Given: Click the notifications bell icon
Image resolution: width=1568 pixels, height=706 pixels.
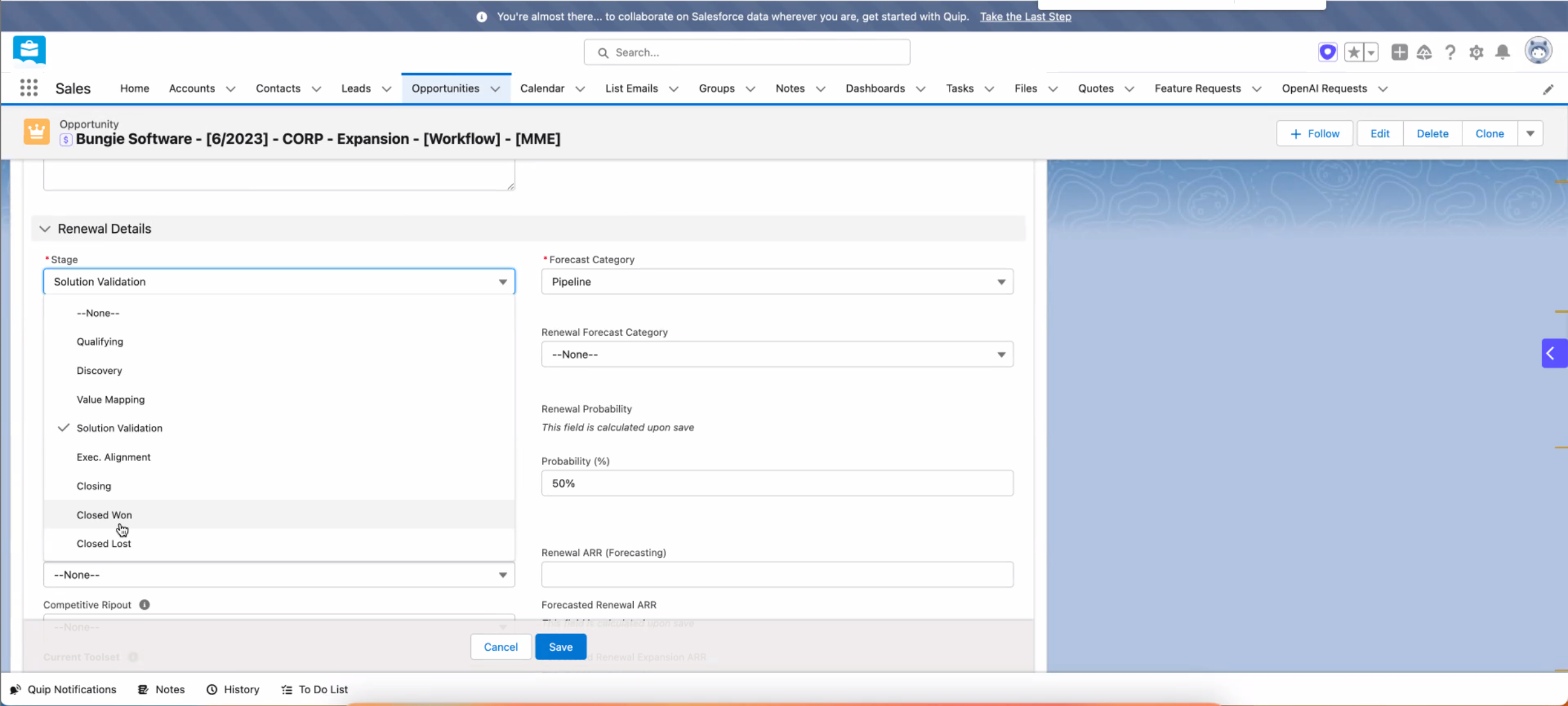Looking at the screenshot, I should click(x=1502, y=52).
